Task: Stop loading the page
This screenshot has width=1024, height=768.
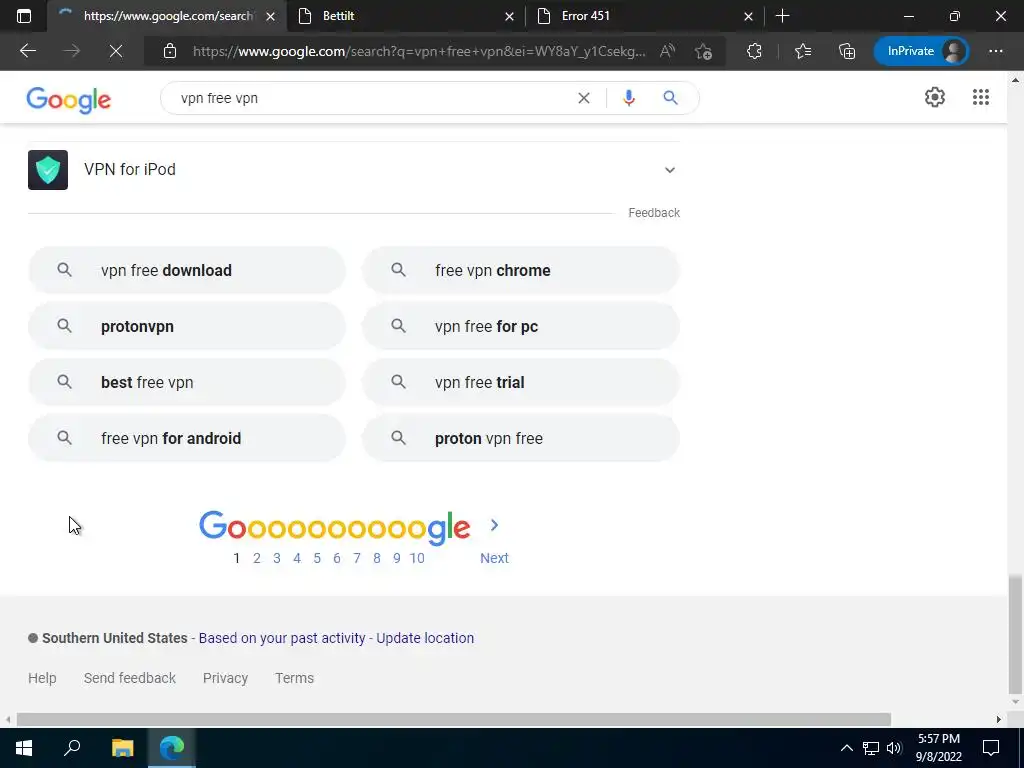Action: 116,51
